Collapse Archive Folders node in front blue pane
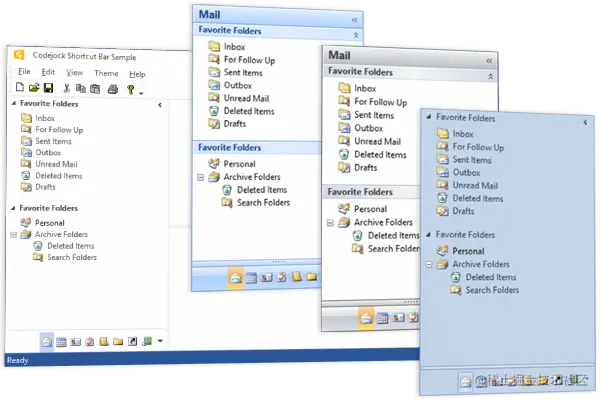The height and width of the screenshot is (400, 600). (429, 264)
